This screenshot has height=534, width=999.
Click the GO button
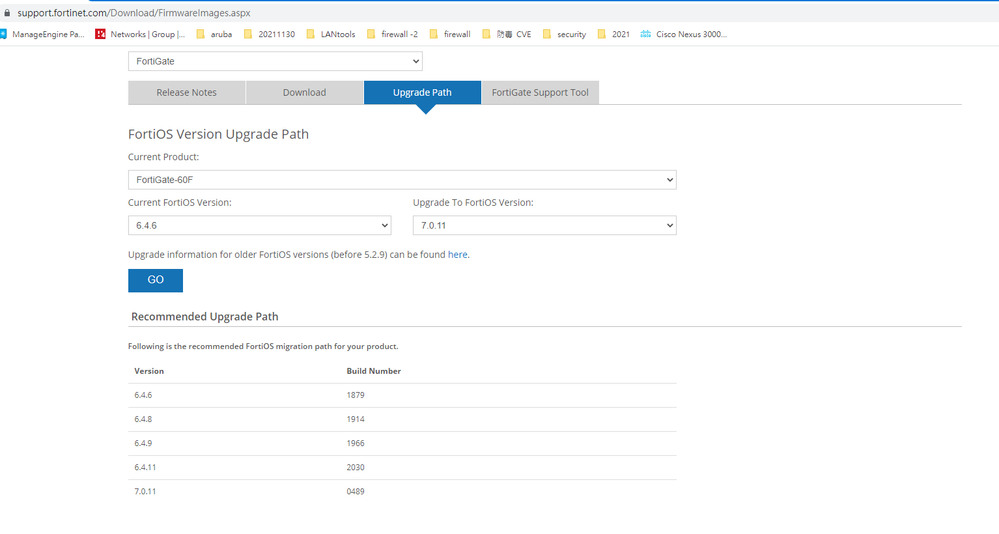[155, 280]
